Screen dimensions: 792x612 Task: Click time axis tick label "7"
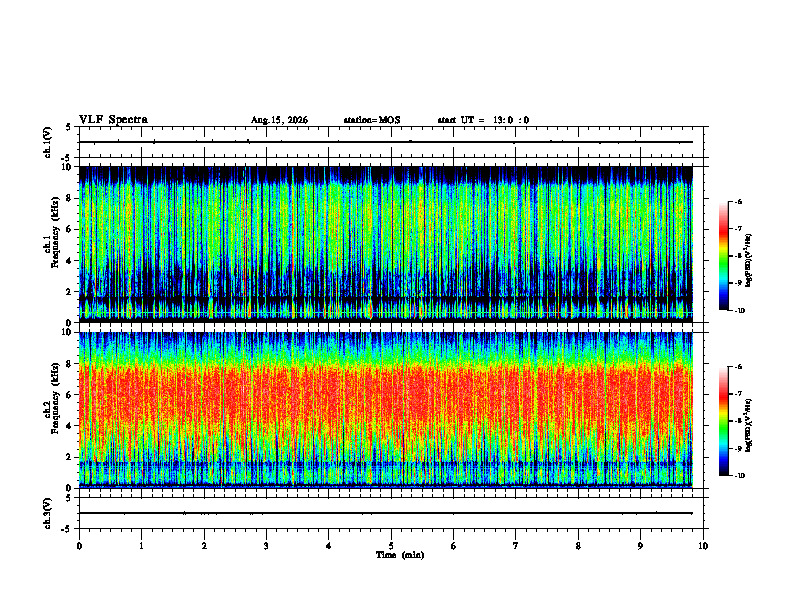point(516,546)
